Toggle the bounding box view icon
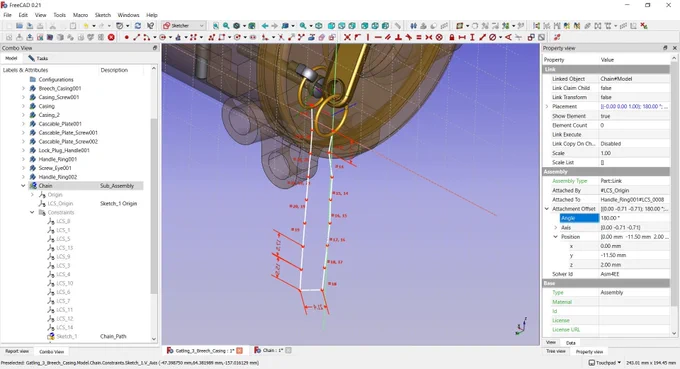This screenshot has height=369, width=680. click(x=252, y=26)
